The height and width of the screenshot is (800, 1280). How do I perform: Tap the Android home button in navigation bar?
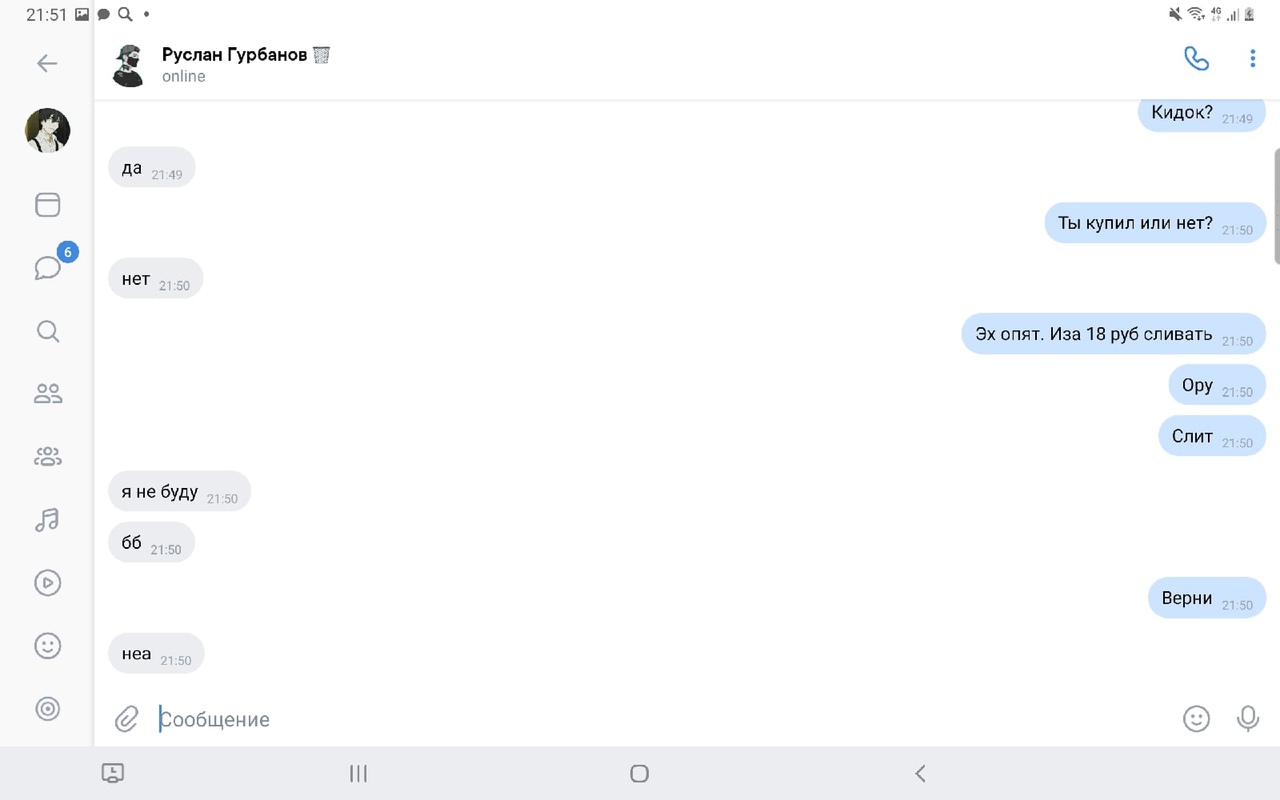640,773
